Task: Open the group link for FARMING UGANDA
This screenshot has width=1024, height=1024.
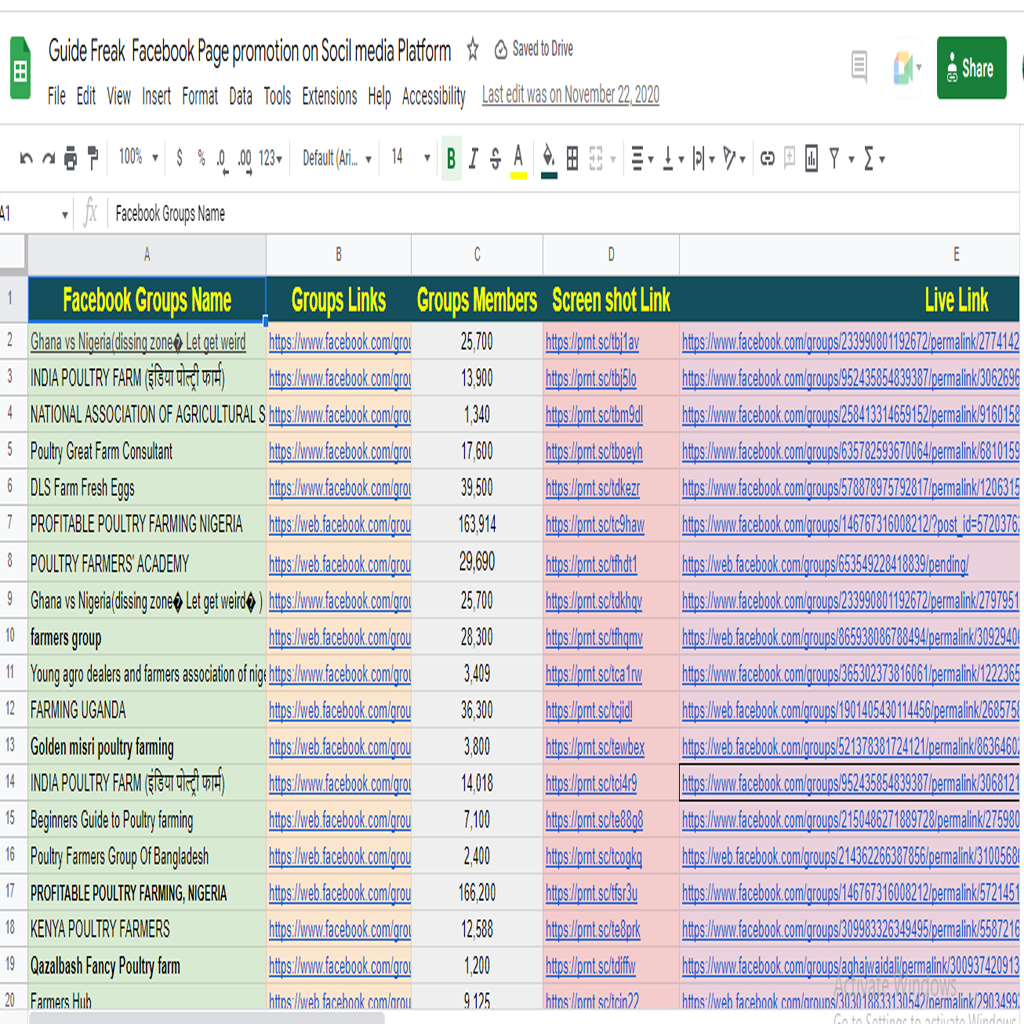Action: (x=340, y=710)
